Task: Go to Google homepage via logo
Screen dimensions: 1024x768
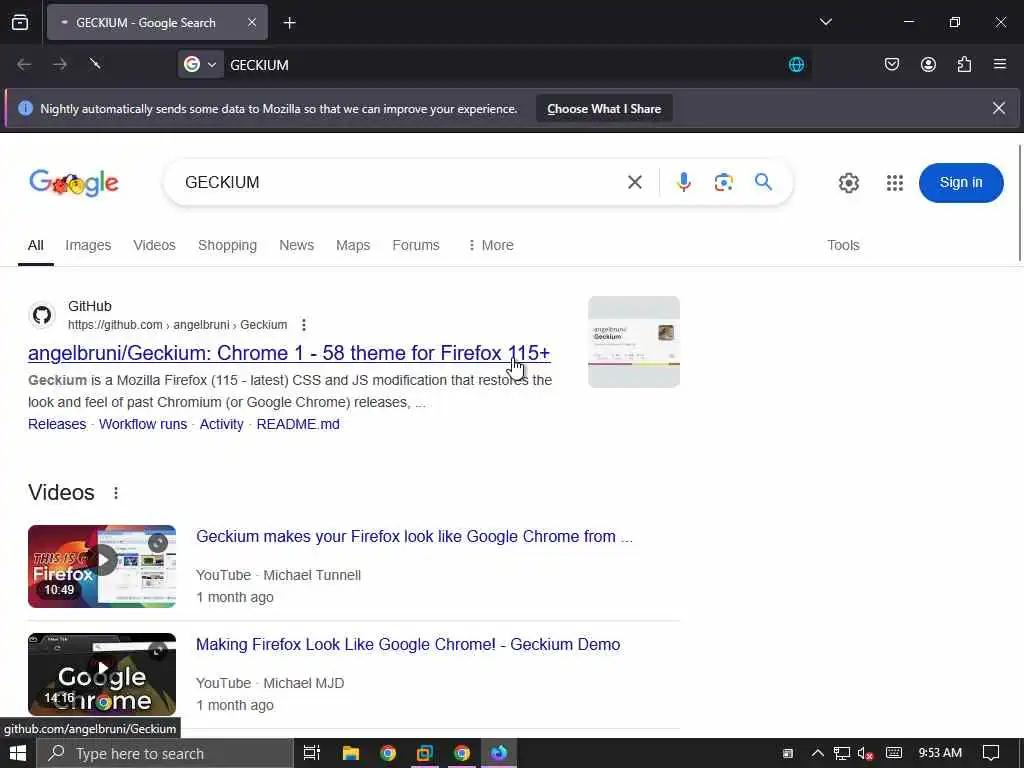Action: [x=74, y=183]
